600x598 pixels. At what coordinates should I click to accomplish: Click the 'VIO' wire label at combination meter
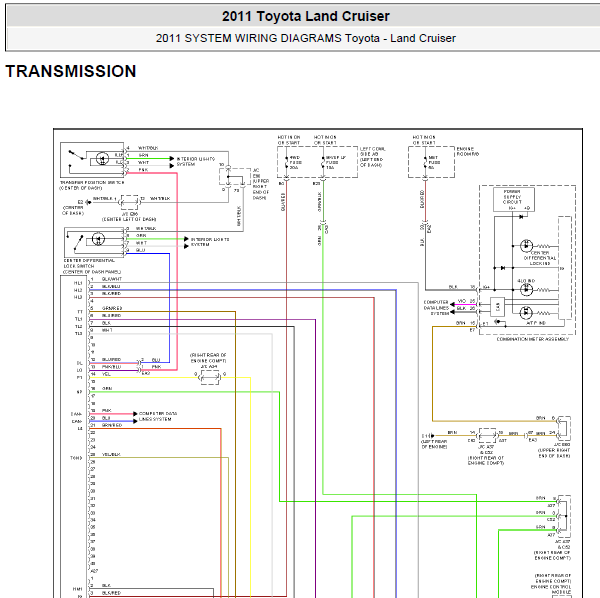coord(462,301)
